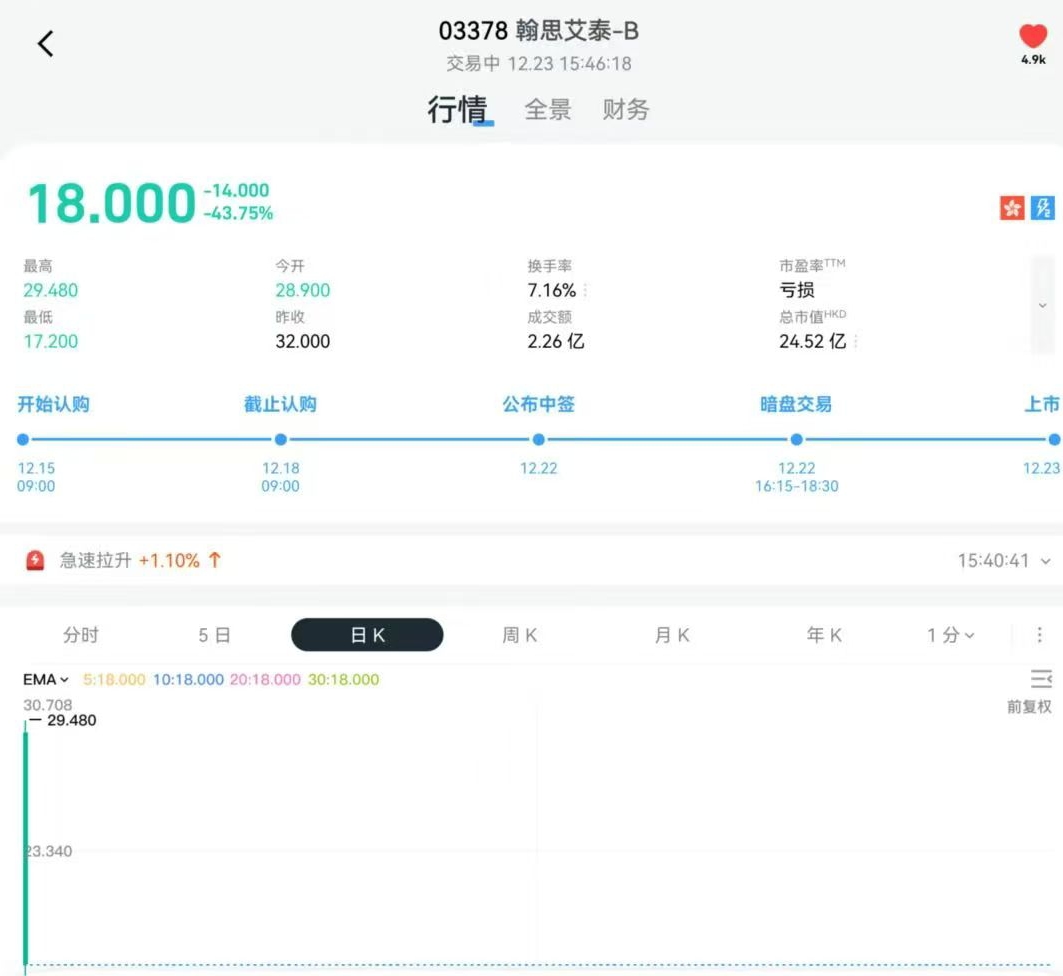Tap the blue lightning bolt icon
The image size is (1063, 976).
click(x=1042, y=208)
